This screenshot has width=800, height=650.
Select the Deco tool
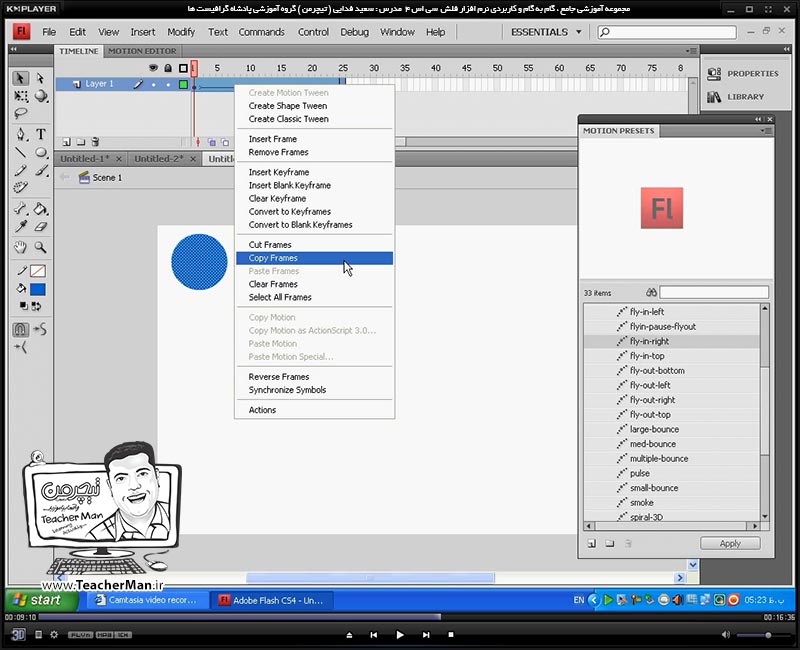pyautogui.click(x=20, y=187)
